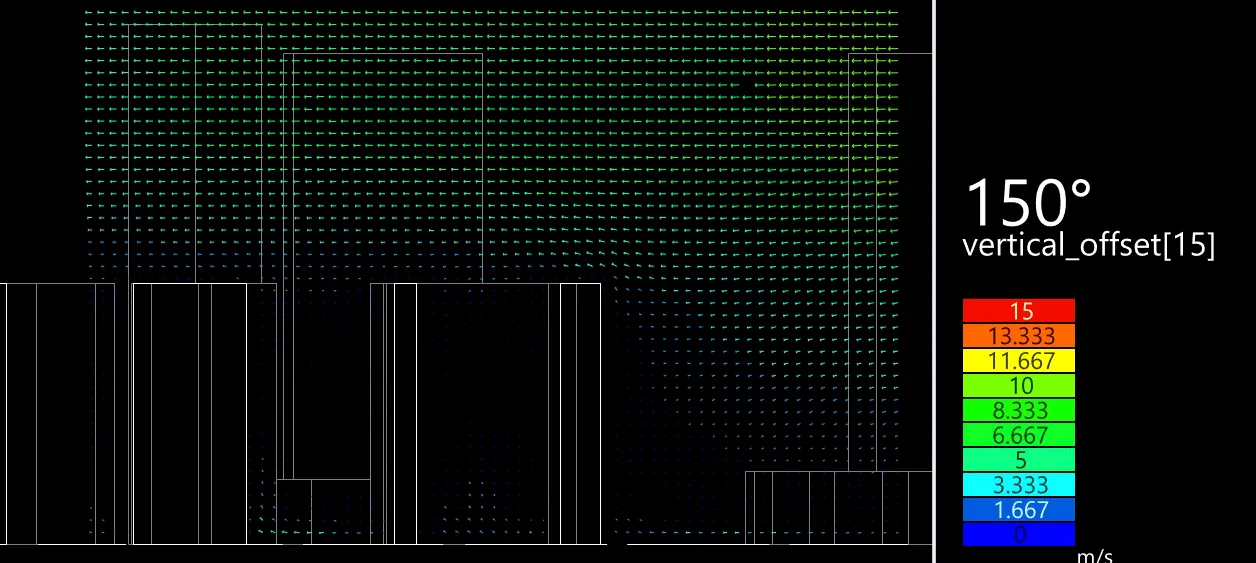Click the yellow 11.667 legend swatch
Image resolution: width=1256 pixels, height=563 pixels.
(1019, 360)
